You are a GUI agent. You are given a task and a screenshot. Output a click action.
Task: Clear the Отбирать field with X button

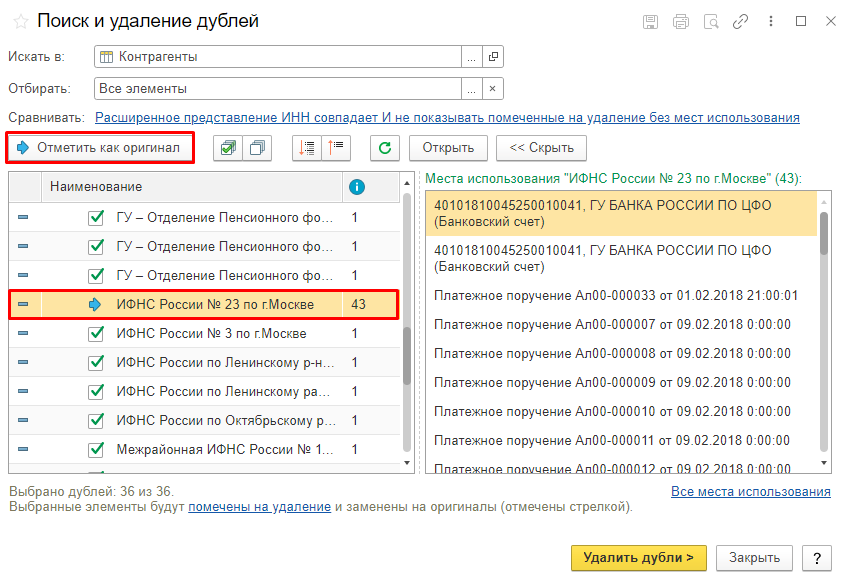click(492, 89)
